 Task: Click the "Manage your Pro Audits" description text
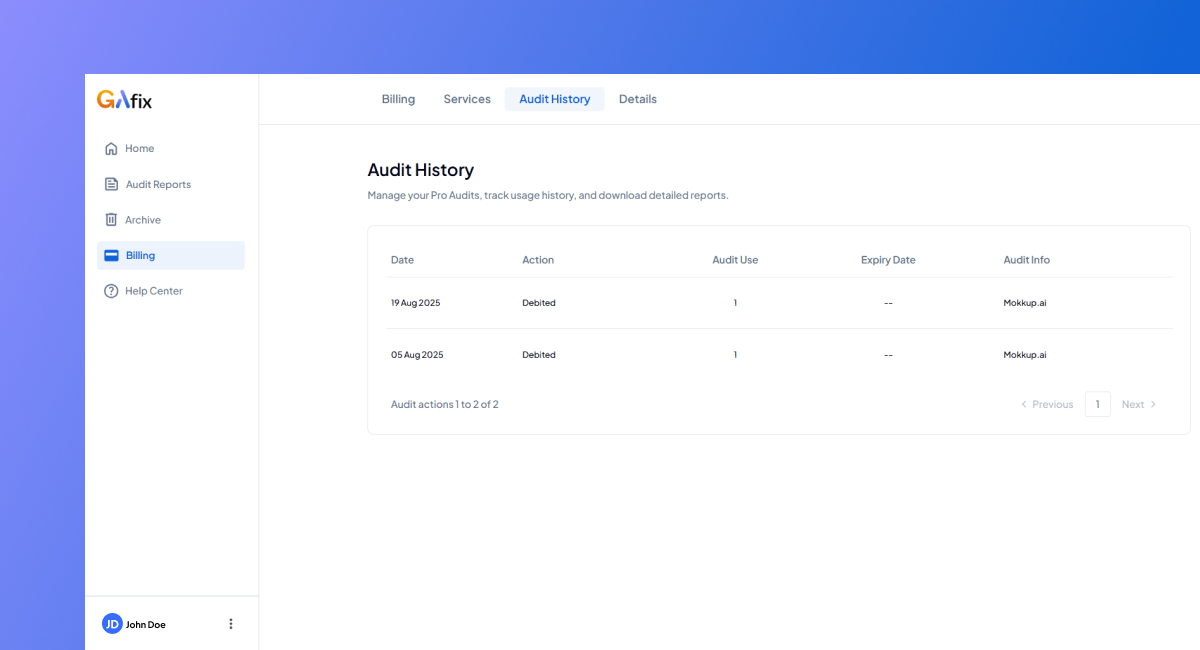(548, 196)
